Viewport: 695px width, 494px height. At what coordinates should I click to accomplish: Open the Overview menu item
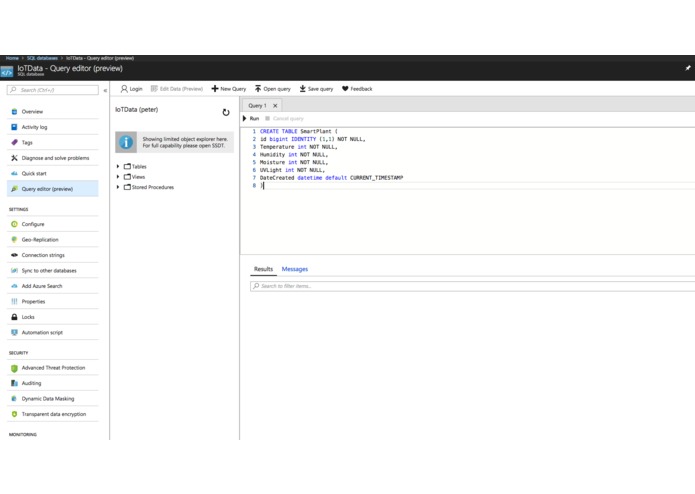[x=53, y=112]
